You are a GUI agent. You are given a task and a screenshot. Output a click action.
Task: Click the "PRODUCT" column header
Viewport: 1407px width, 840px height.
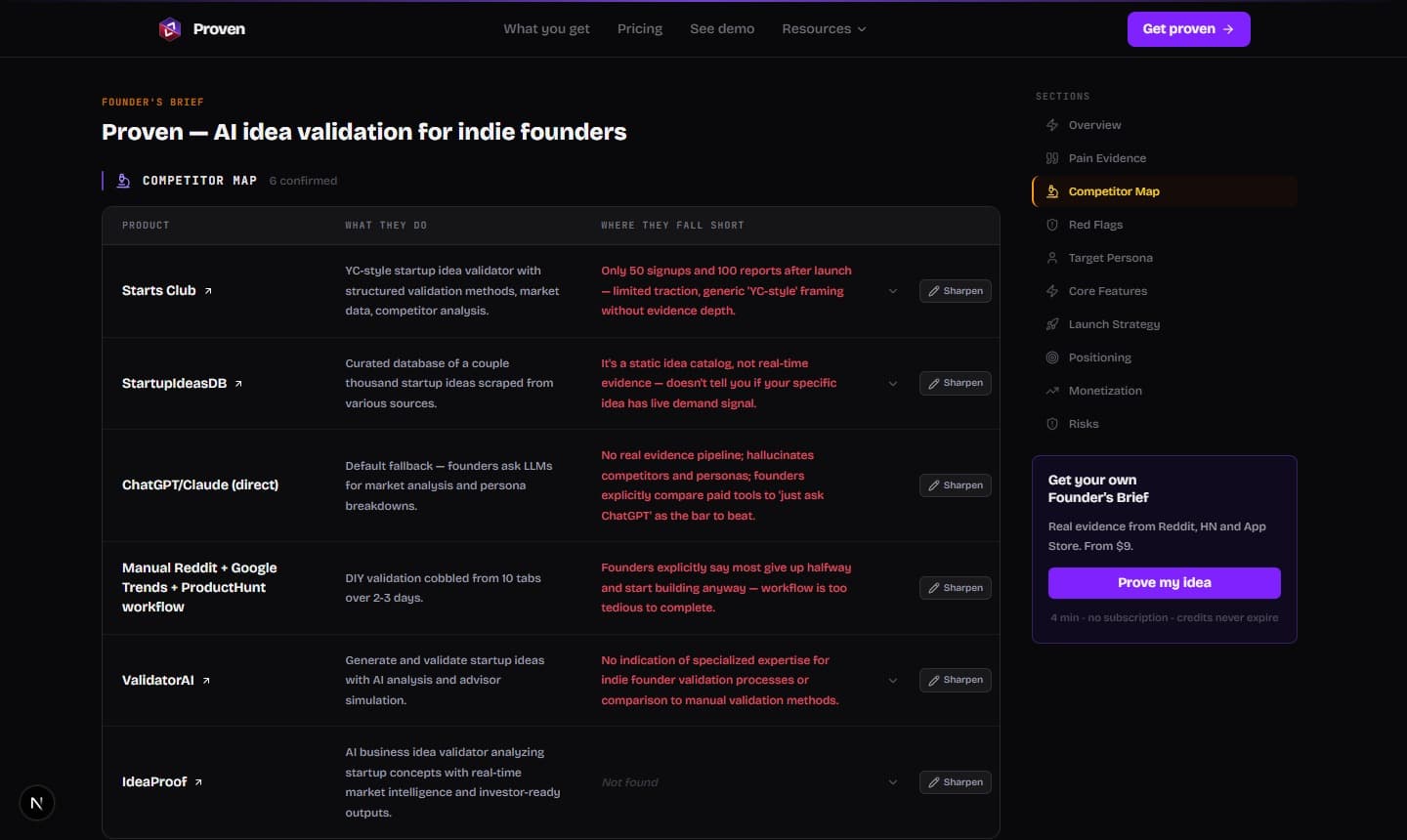tap(146, 226)
